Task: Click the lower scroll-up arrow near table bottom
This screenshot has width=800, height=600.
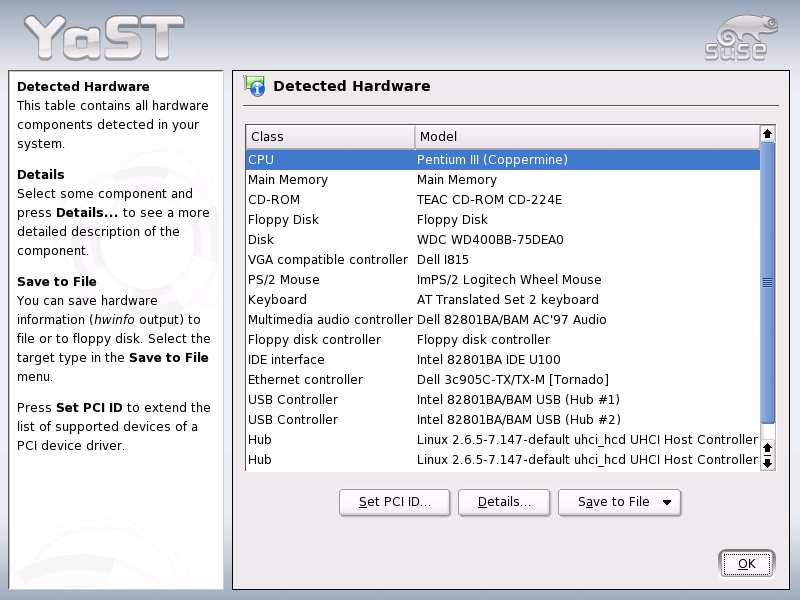Action: coord(767,447)
